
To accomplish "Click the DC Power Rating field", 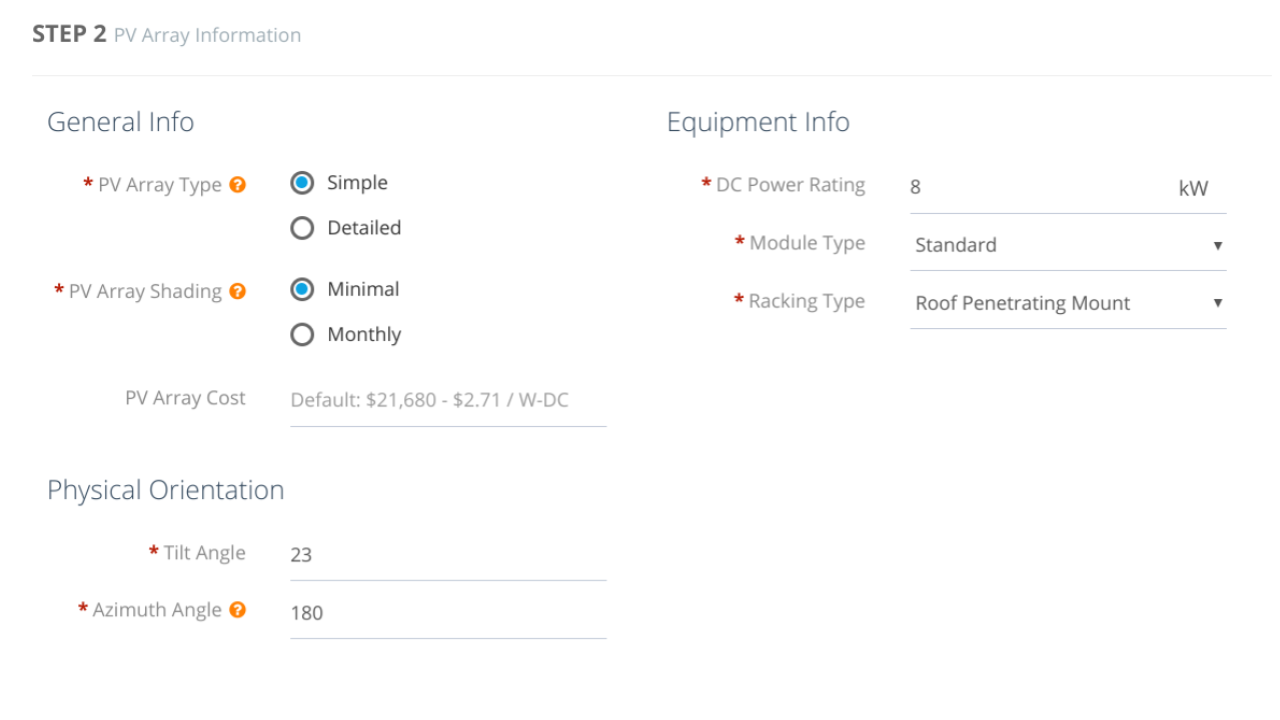I will tap(1040, 187).
